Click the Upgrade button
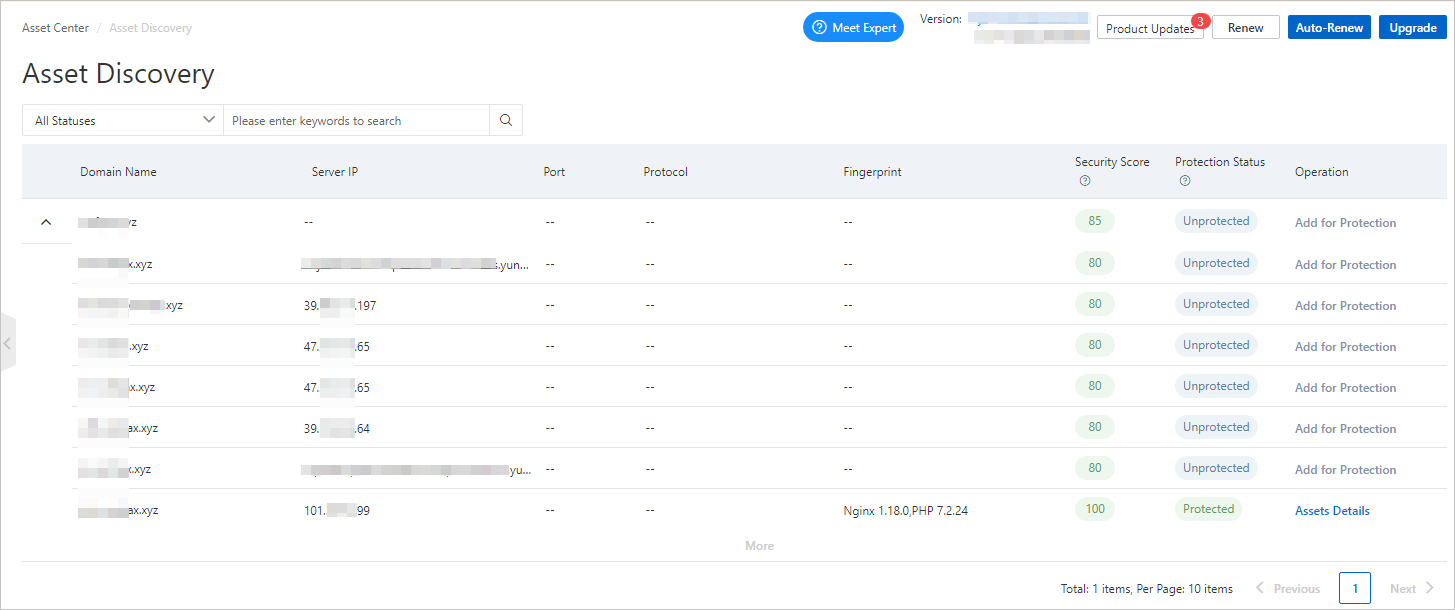 tap(1413, 27)
